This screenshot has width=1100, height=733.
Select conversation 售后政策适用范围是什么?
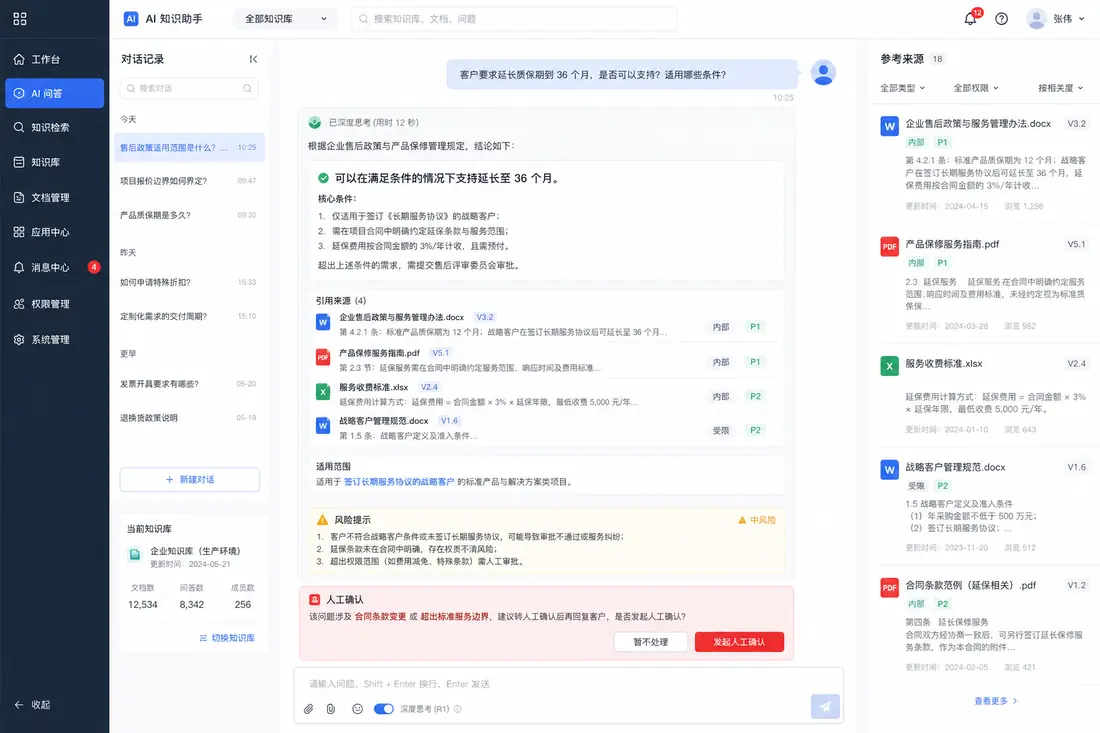pyautogui.click(x=189, y=148)
